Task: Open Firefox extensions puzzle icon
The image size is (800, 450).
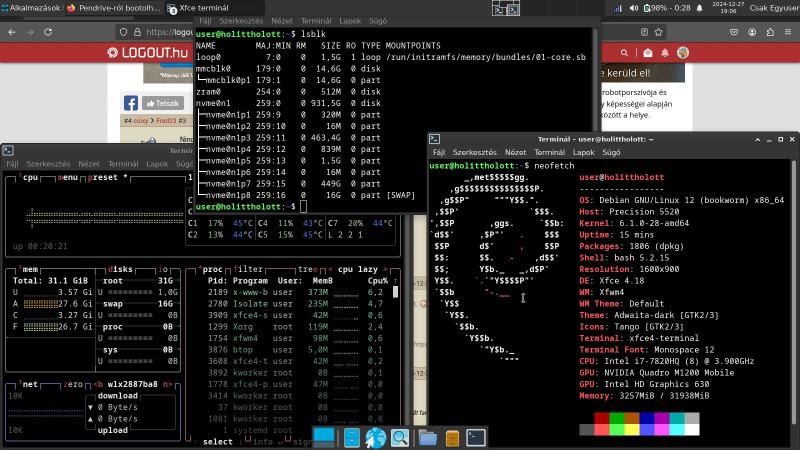Action: coord(770,32)
